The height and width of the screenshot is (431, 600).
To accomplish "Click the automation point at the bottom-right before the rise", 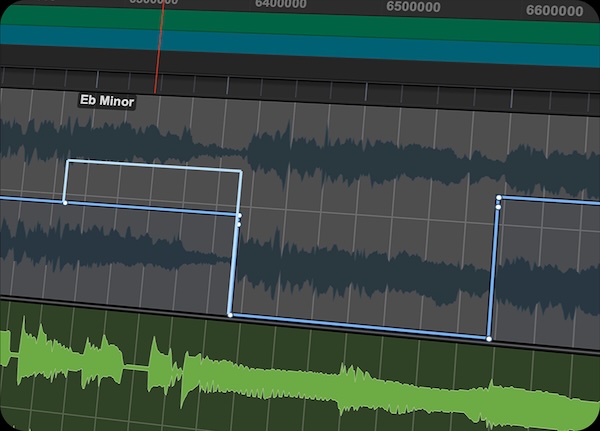I will coord(488,339).
